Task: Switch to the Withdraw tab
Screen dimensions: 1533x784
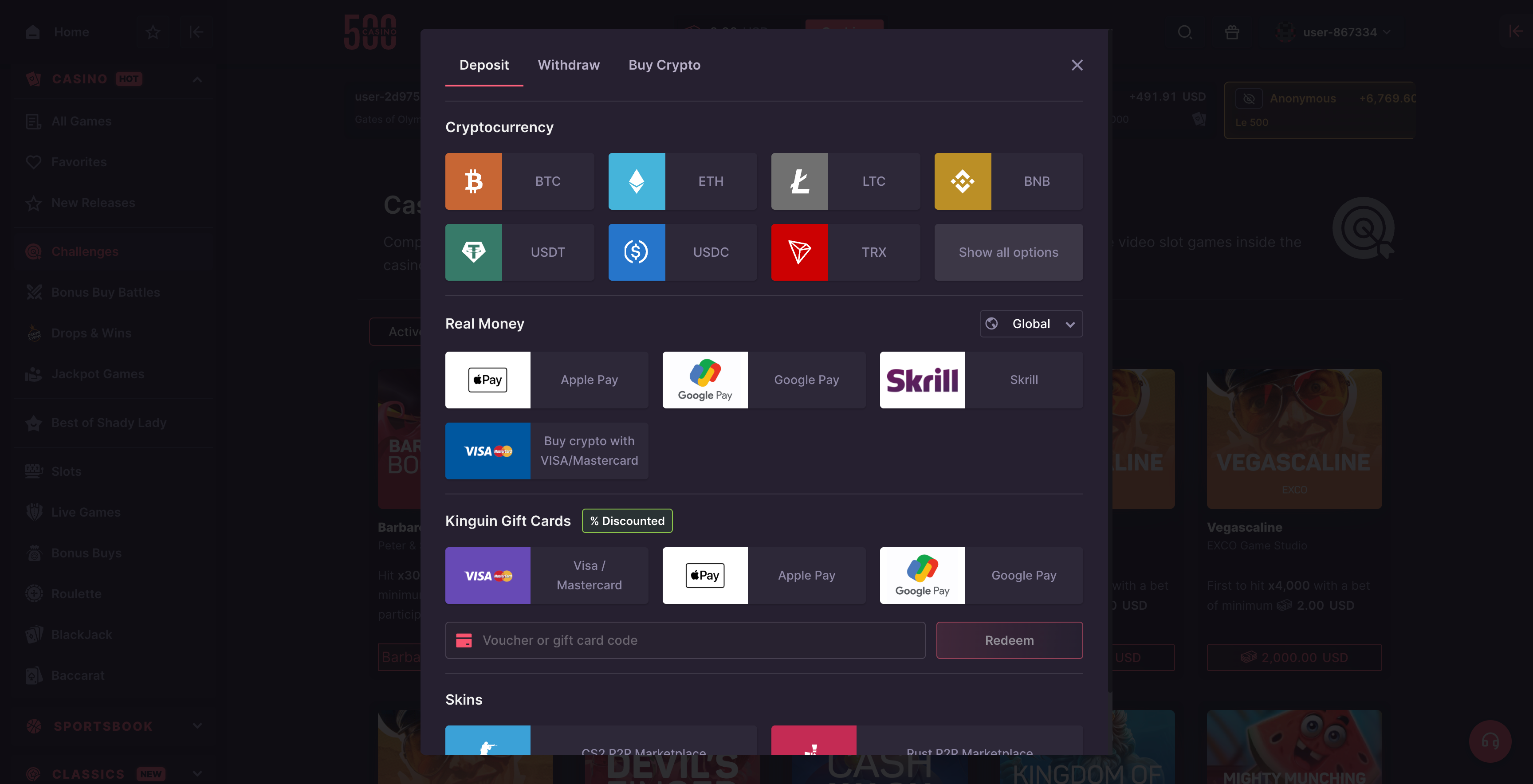Action: pos(568,65)
